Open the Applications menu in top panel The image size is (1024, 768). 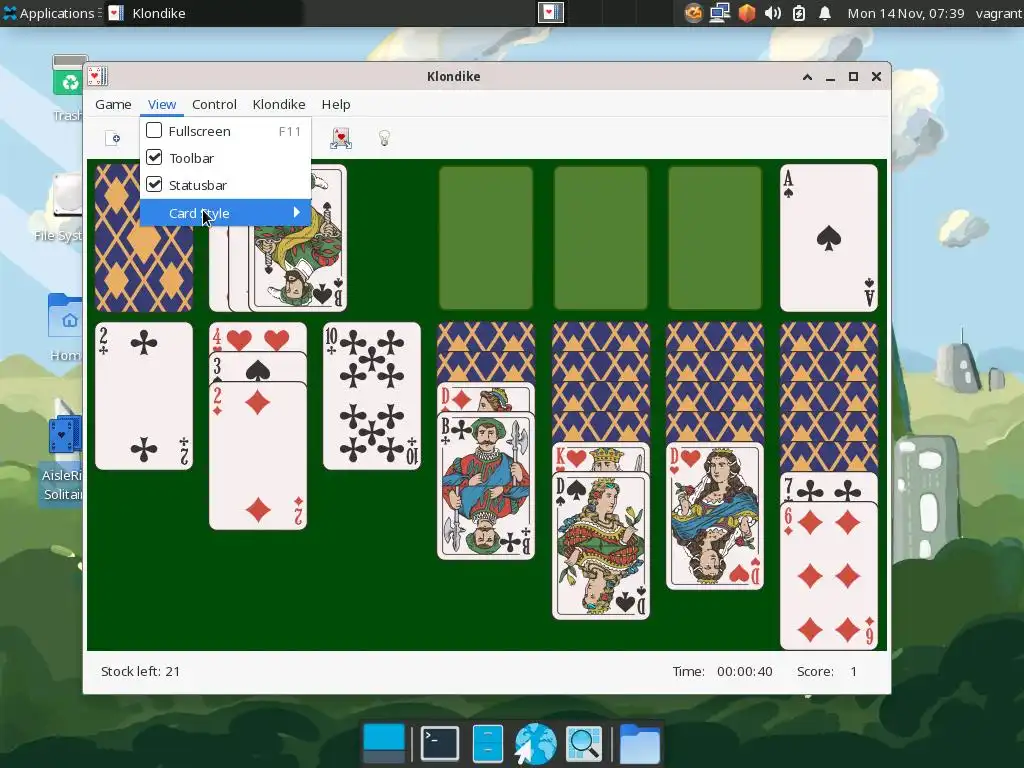(51, 13)
